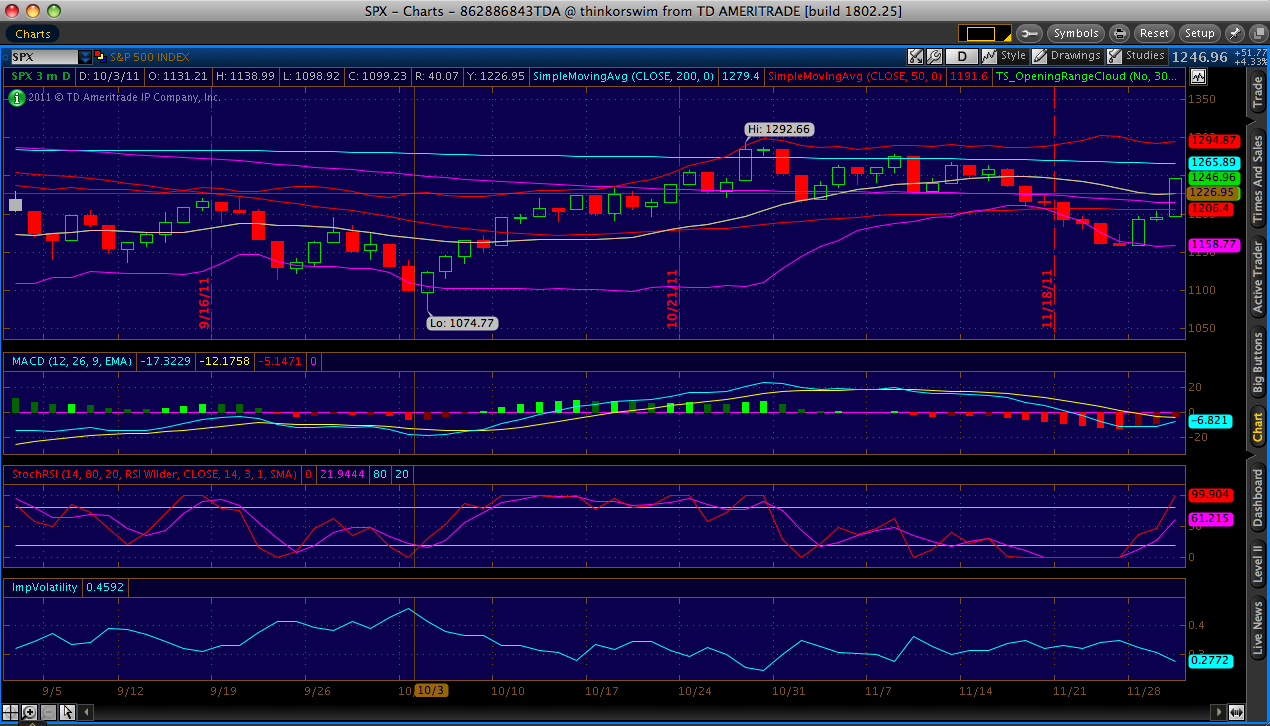Open the Level II sidebar tab
1270x726 pixels.
coord(1258,565)
